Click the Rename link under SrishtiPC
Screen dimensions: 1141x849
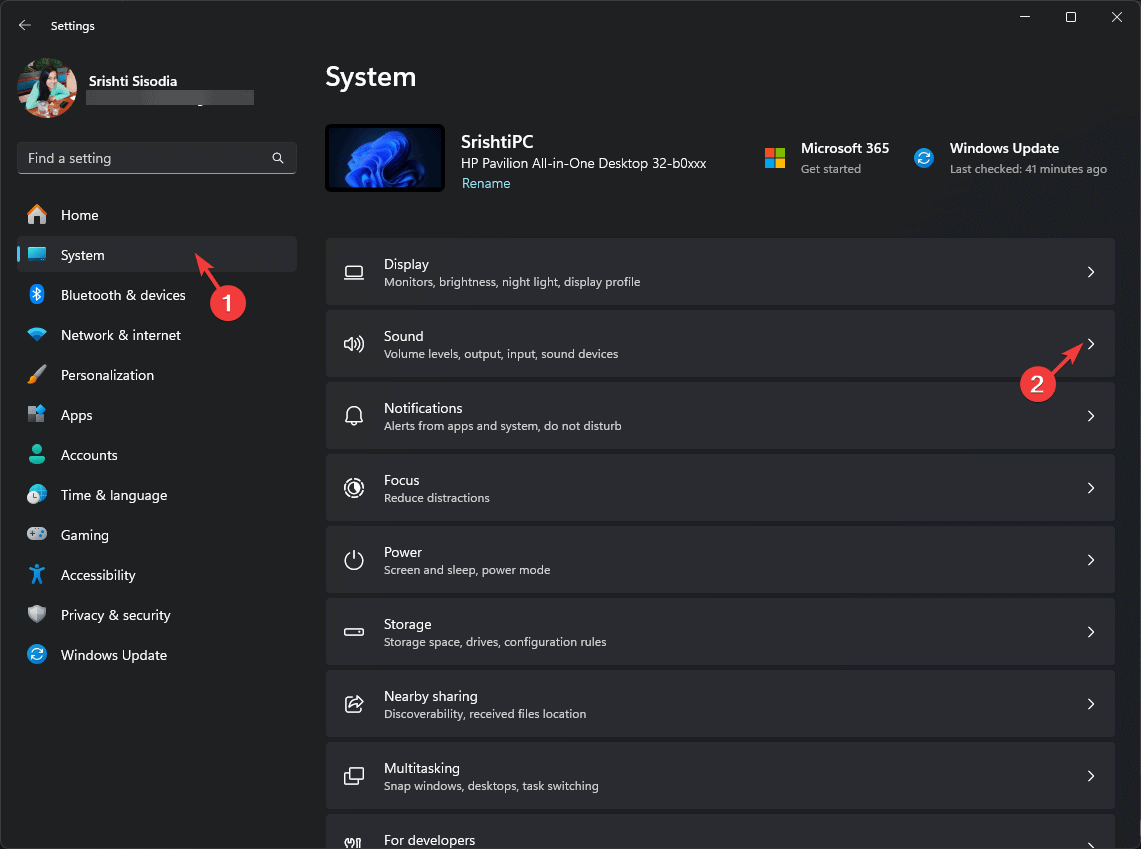point(486,184)
